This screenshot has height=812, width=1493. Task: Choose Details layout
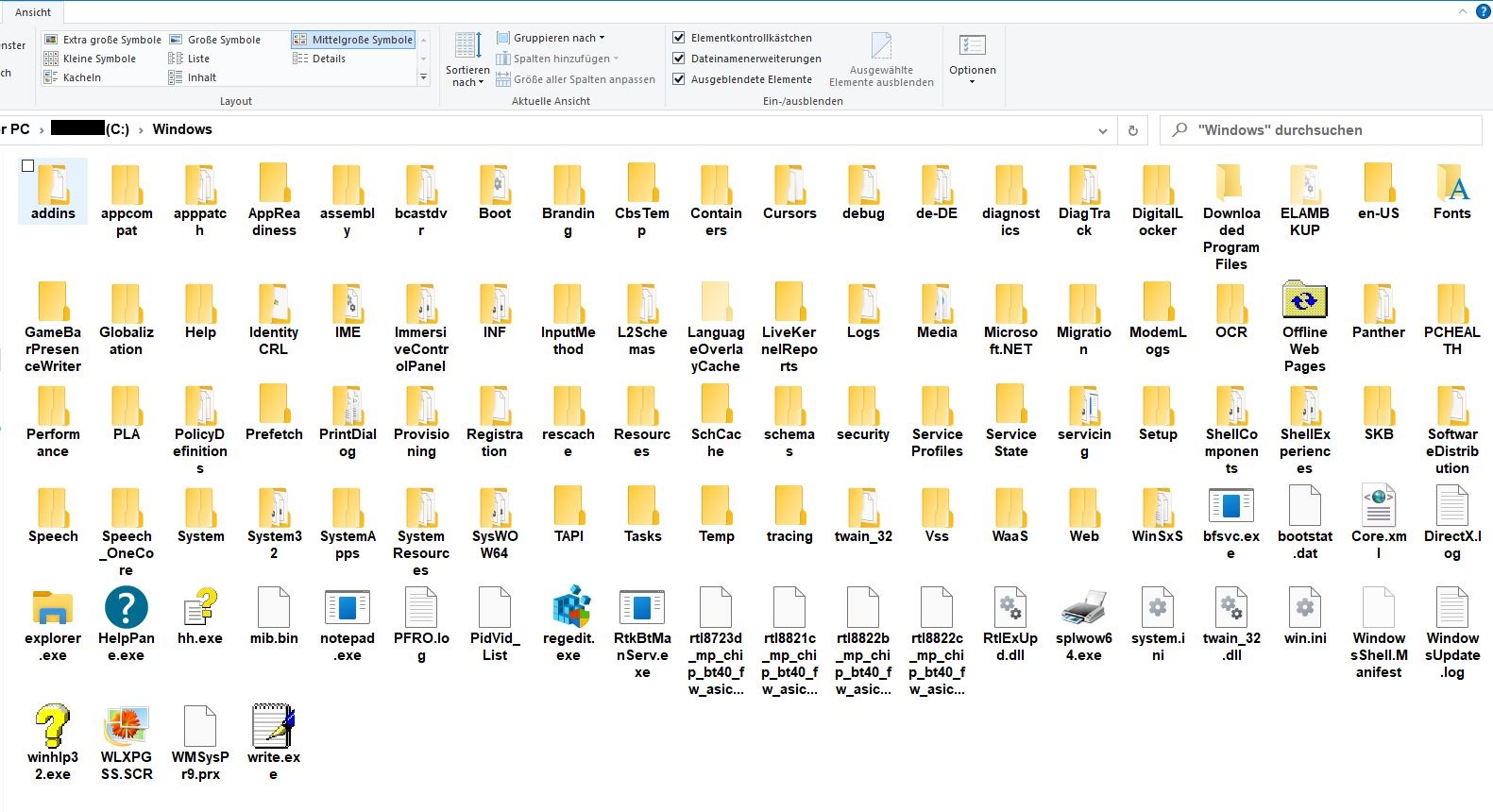[x=319, y=59]
